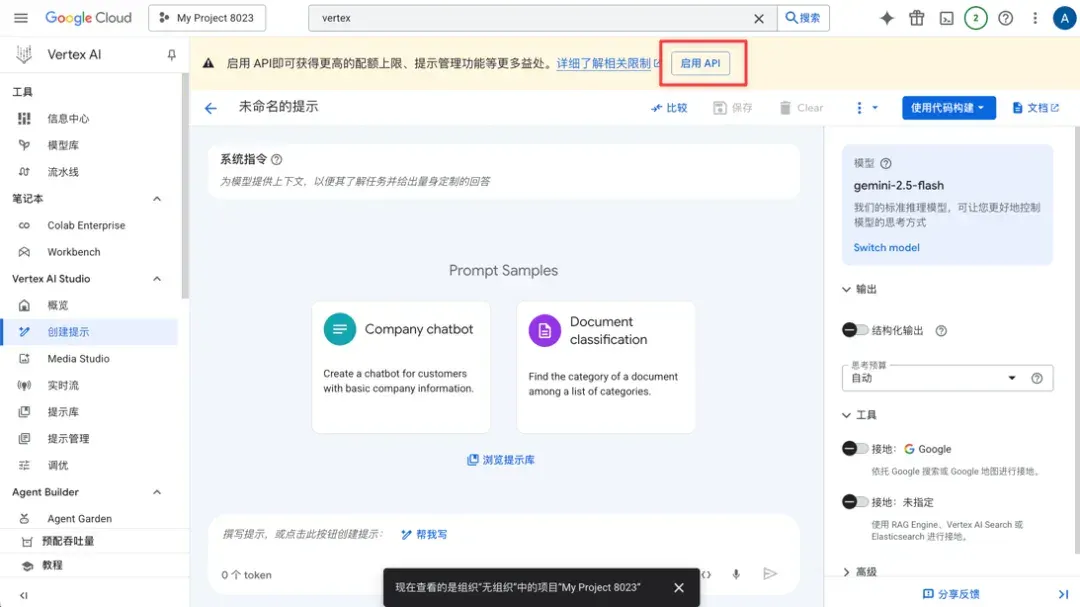Open the notifications badge showing 2
This screenshot has width=1080, height=607.
(975, 18)
